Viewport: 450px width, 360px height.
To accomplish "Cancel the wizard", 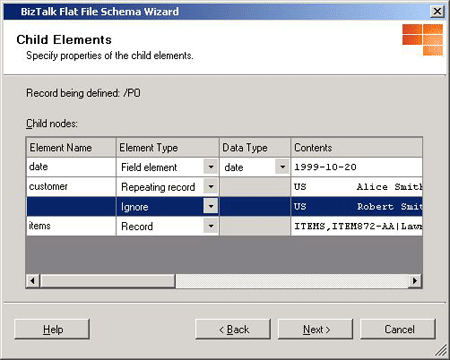I will coord(398,329).
